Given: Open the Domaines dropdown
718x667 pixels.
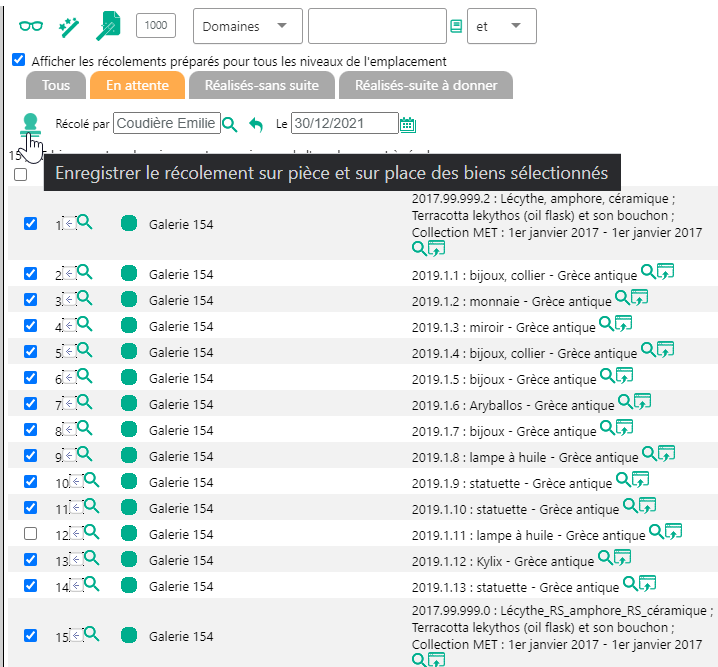Looking at the screenshot, I should (x=246, y=26).
